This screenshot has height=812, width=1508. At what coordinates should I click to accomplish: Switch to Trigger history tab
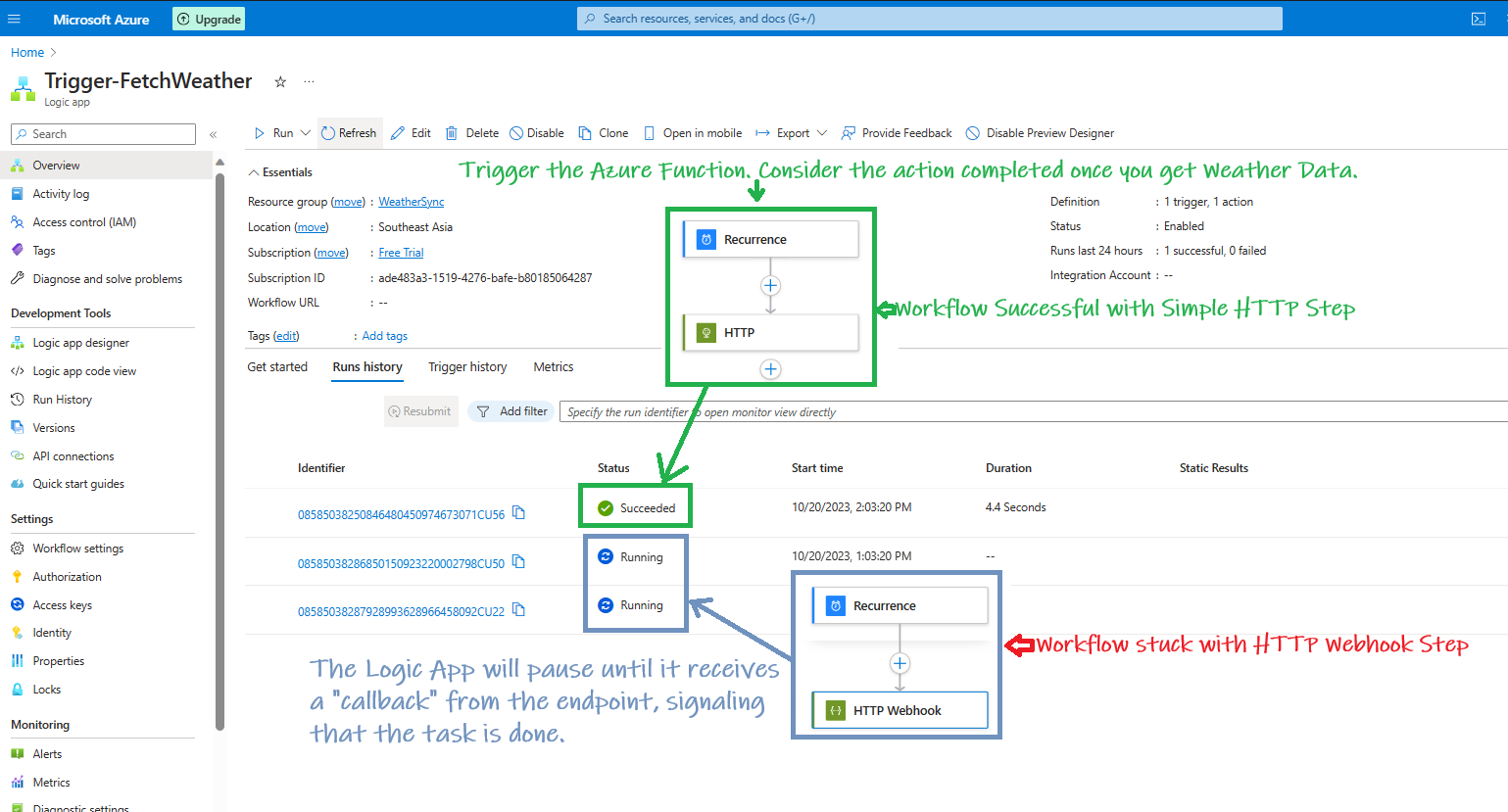[467, 367]
